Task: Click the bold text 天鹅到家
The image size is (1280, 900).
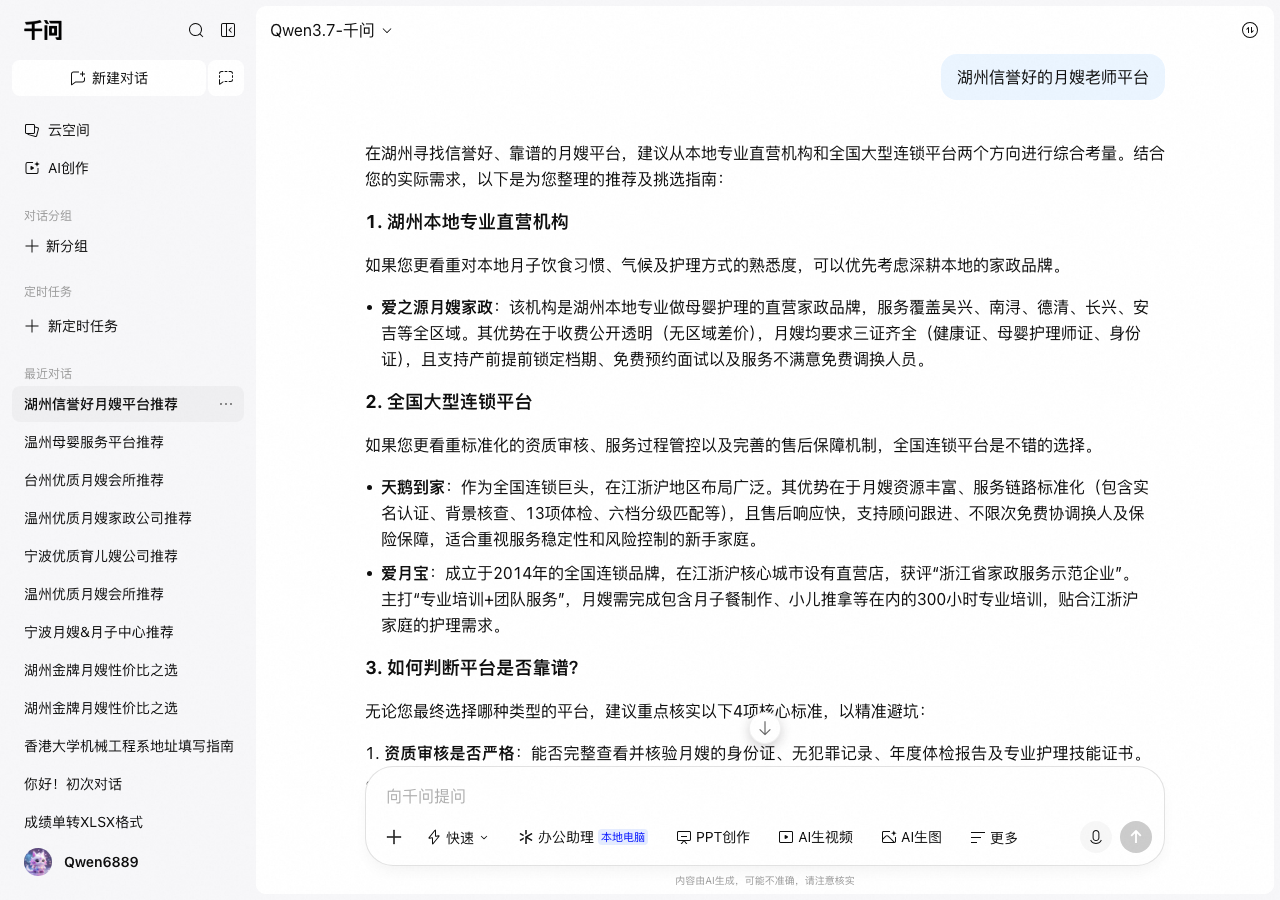Action: 413,487
